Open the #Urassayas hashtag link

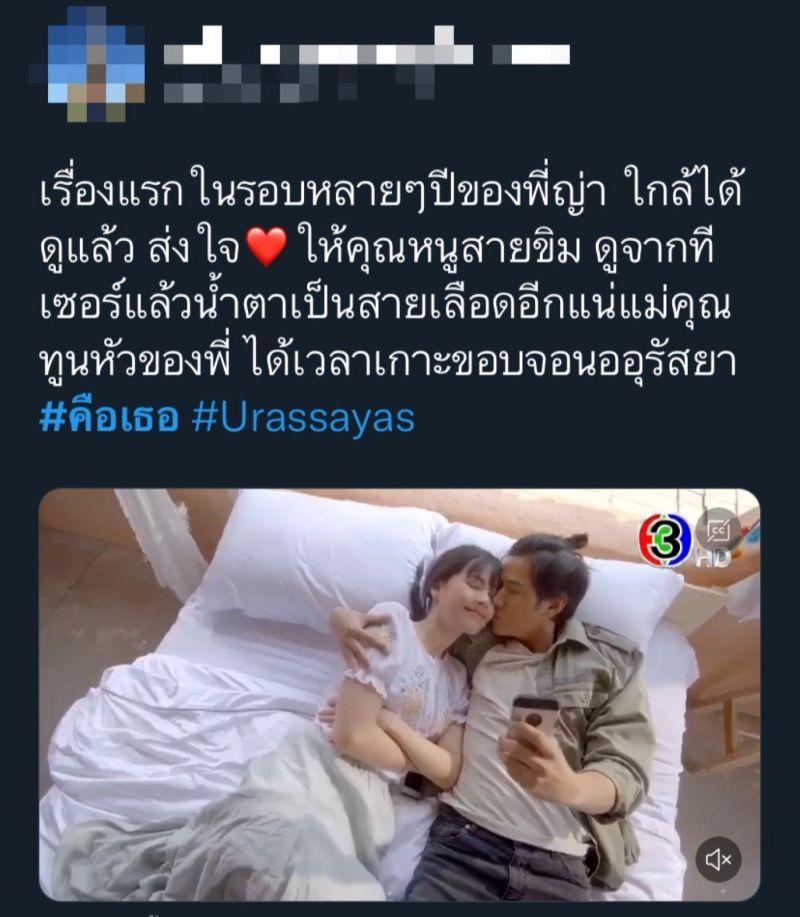pyautogui.click(x=303, y=418)
